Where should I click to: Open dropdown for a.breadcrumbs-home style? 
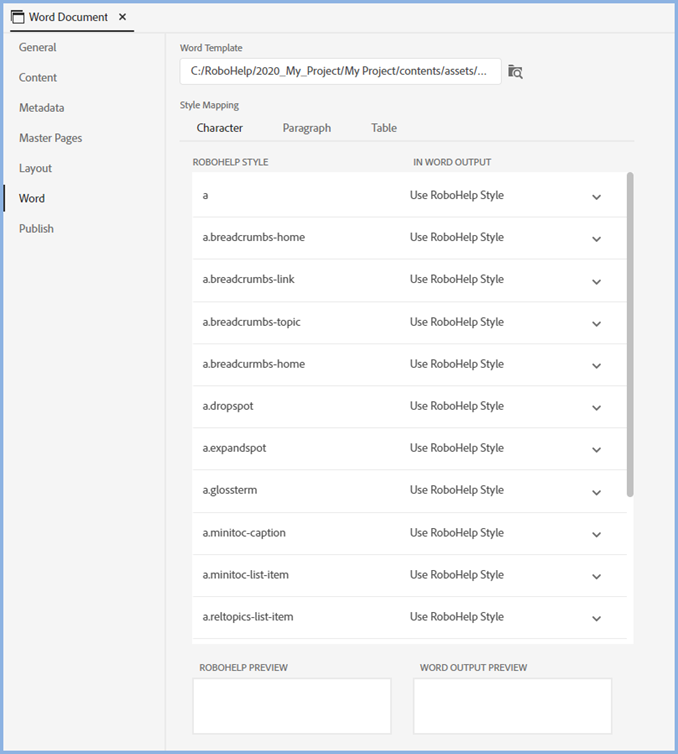point(596,239)
